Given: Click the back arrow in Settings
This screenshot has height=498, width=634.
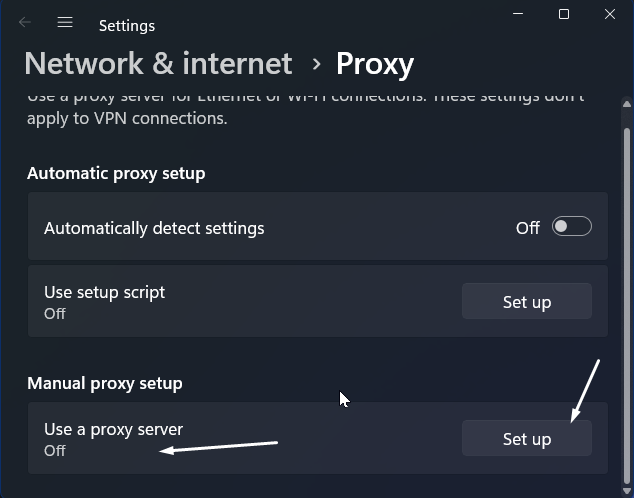Looking at the screenshot, I should 25,22.
